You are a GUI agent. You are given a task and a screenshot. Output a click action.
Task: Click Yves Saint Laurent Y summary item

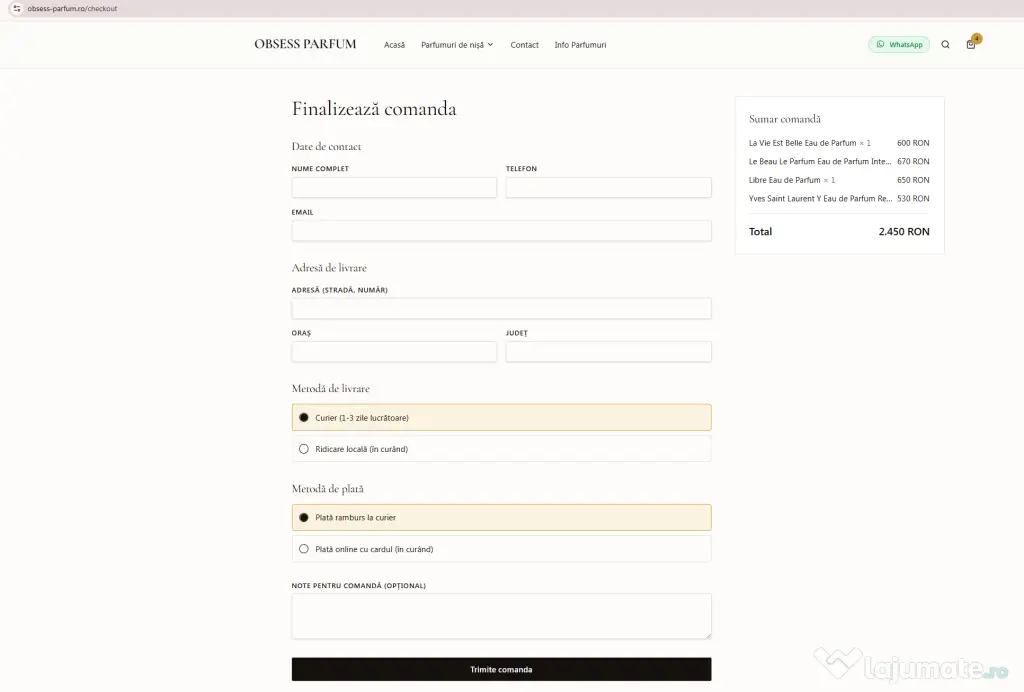(x=820, y=198)
